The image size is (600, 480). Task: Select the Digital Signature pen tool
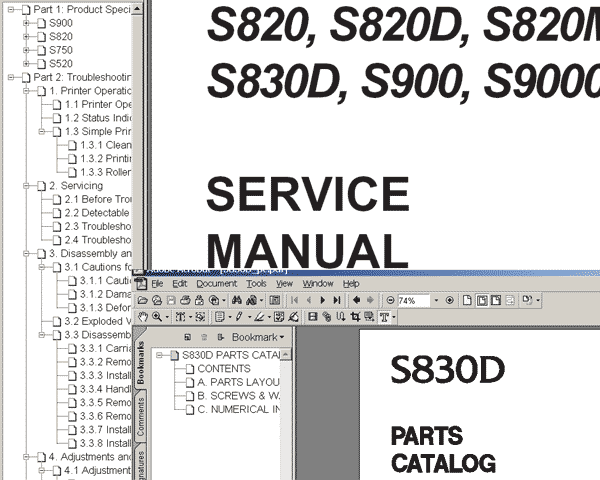pos(293,317)
